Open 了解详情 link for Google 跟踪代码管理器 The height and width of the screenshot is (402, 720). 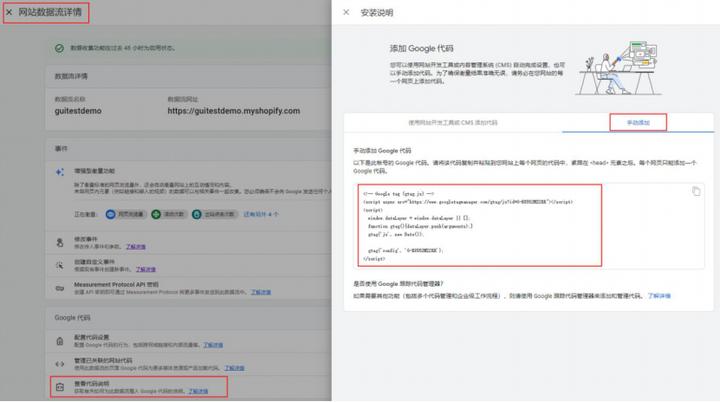[659, 296]
